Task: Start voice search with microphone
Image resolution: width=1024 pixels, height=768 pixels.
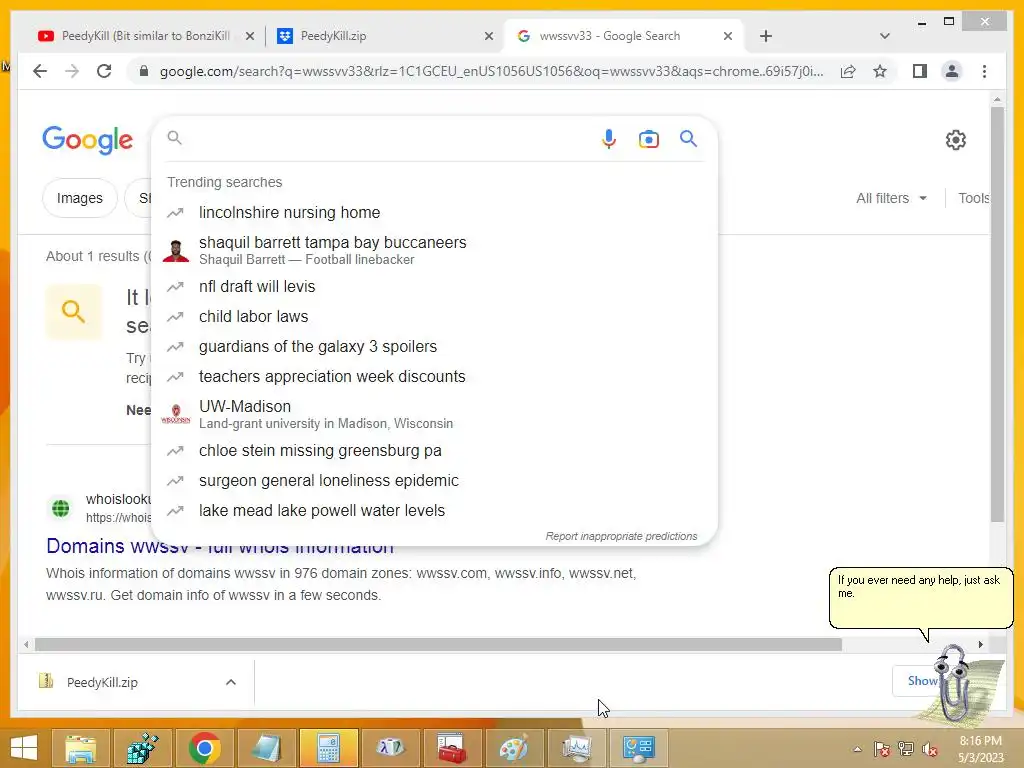Action: tap(608, 138)
